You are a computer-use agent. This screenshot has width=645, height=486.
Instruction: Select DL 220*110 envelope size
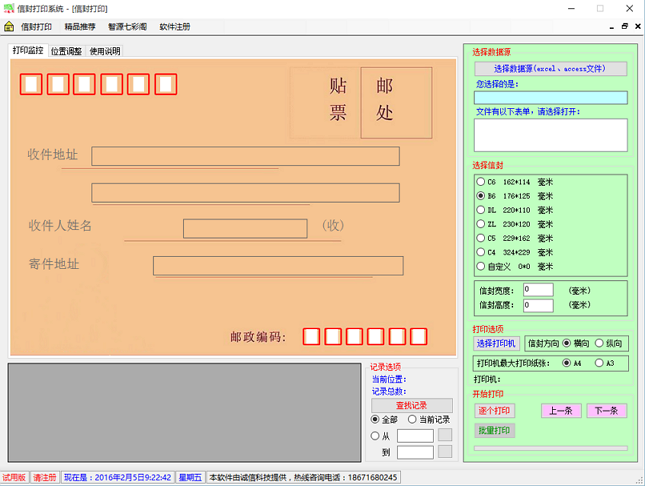(514, 210)
